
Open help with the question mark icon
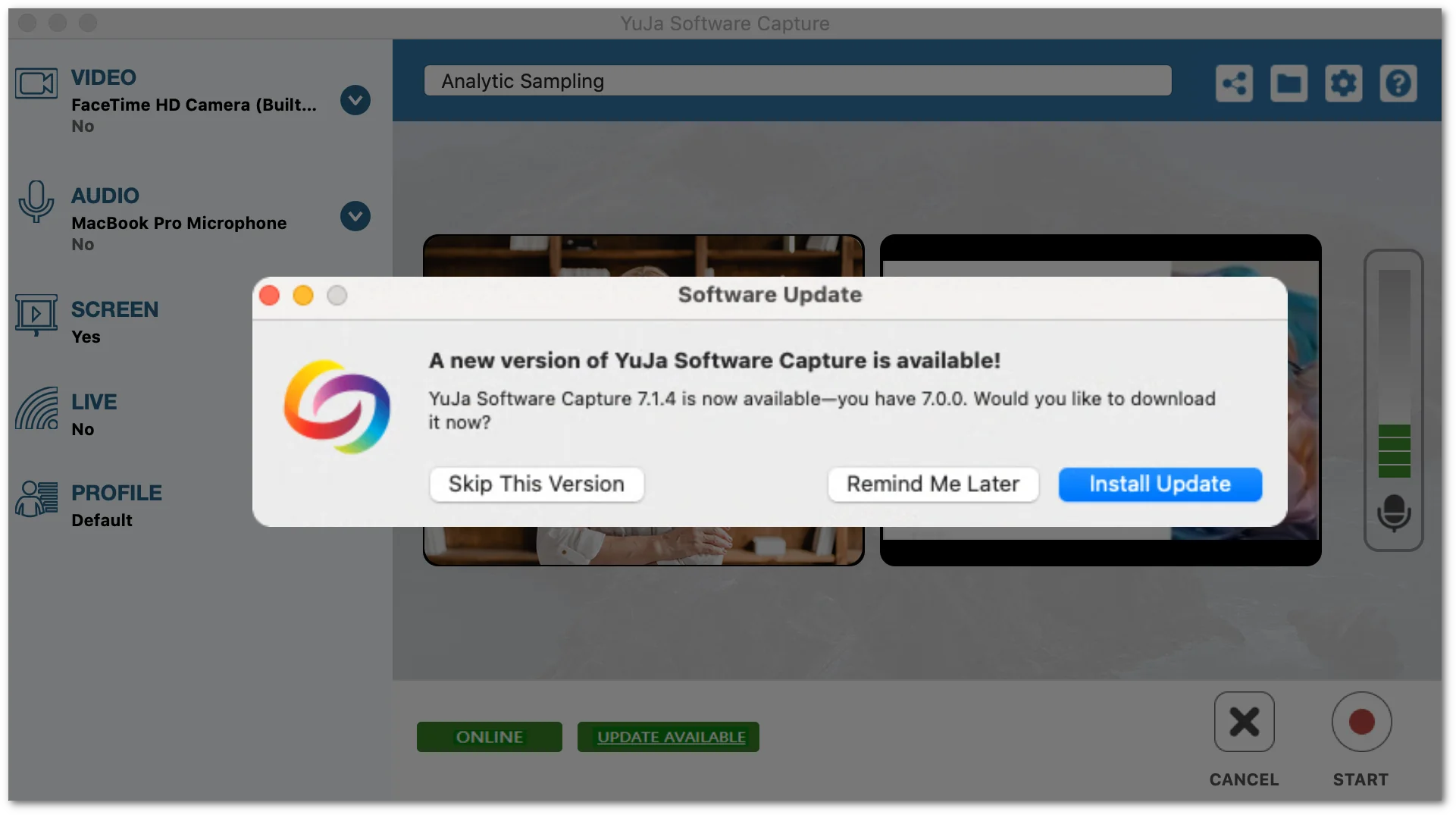click(x=1398, y=83)
